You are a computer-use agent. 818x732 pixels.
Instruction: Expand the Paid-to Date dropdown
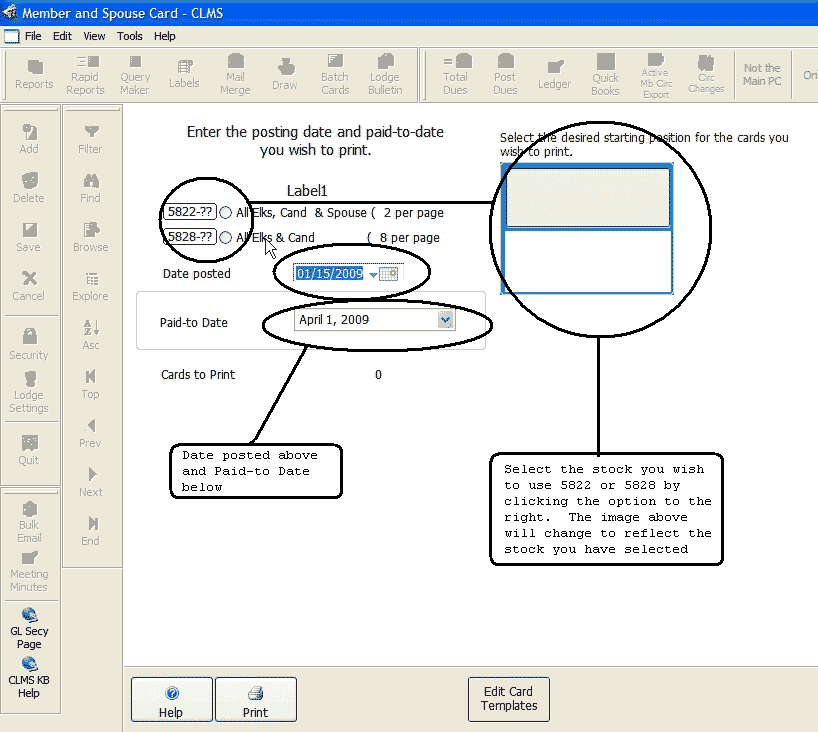(x=446, y=320)
